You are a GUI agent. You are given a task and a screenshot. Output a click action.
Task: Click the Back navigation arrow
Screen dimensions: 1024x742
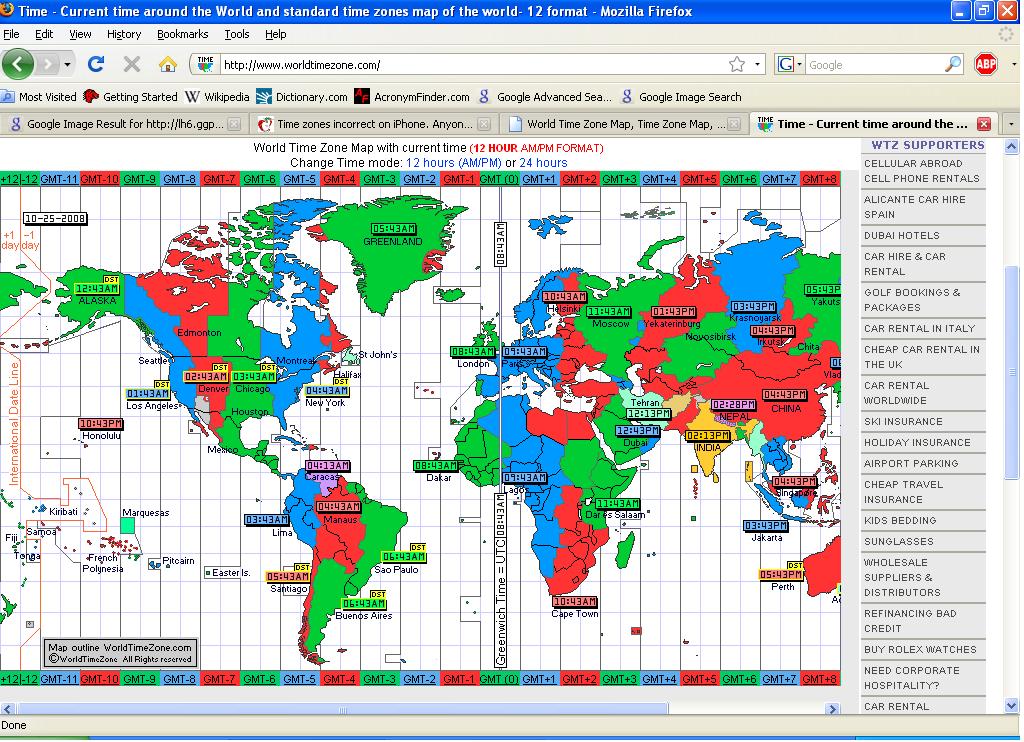click(18, 64)
